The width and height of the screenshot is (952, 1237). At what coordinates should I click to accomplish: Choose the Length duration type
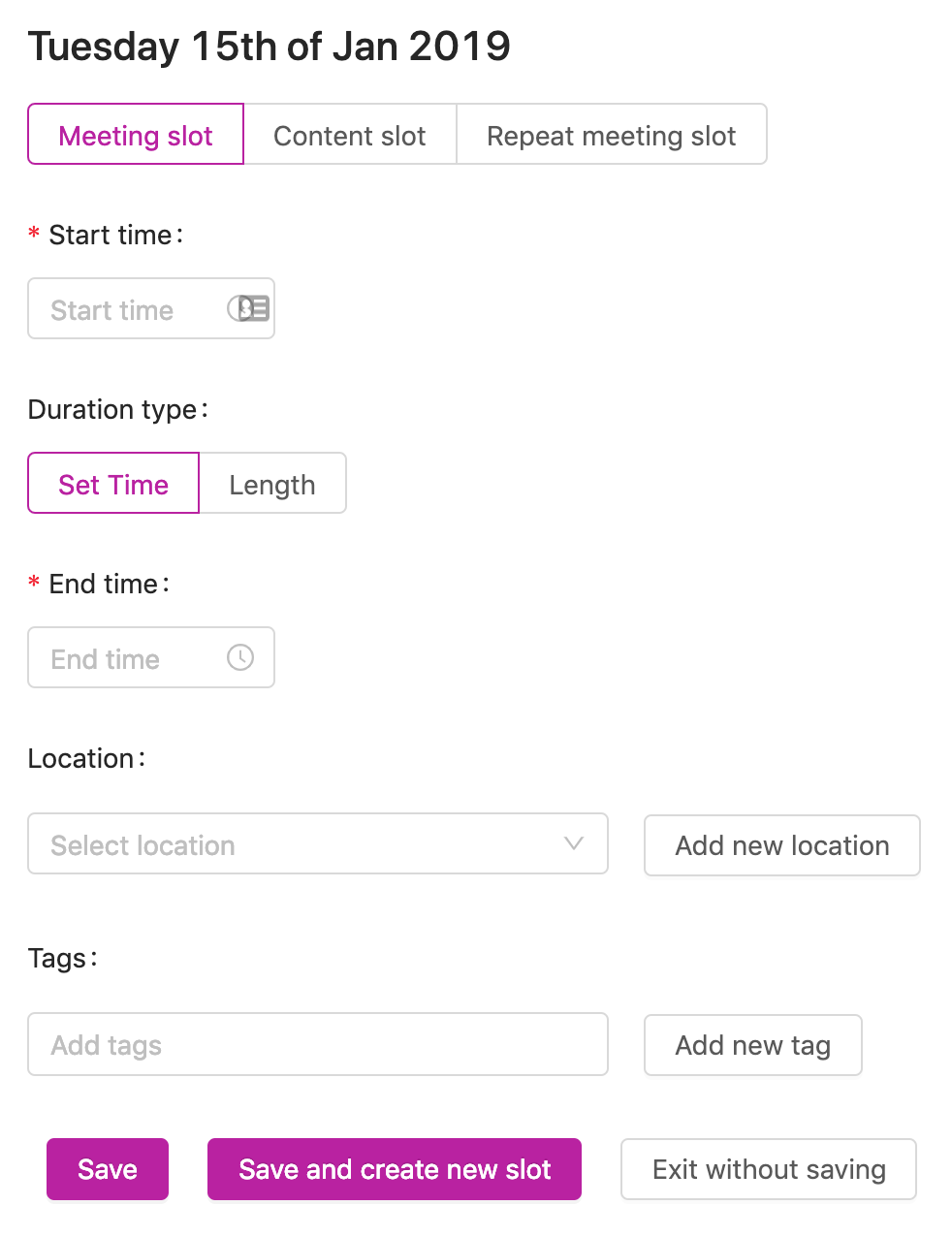272,484
